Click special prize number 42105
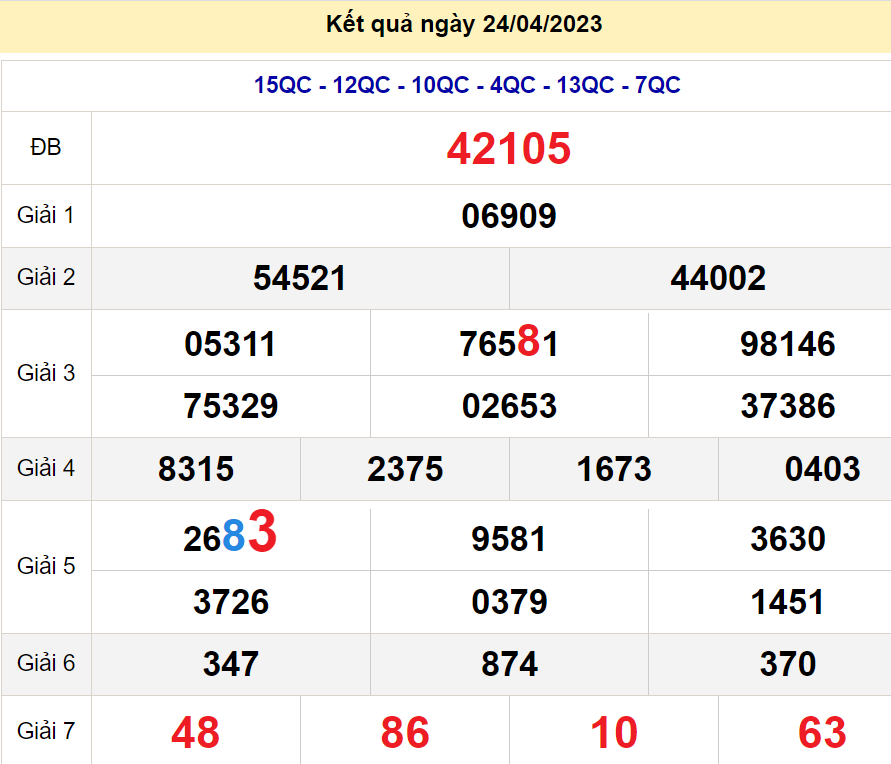Screen dimensions: 891x764 click(x=508, y=149)
